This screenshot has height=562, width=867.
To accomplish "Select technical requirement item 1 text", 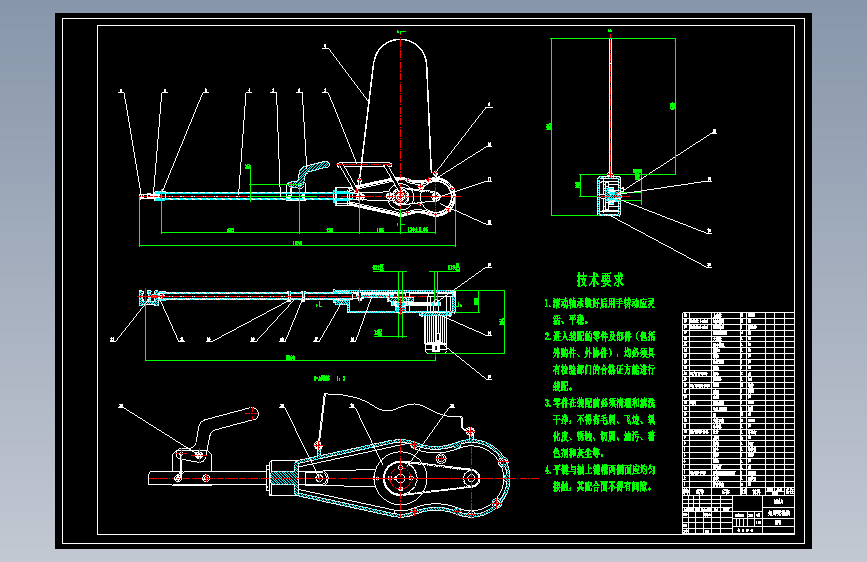I will click(599, 311).
